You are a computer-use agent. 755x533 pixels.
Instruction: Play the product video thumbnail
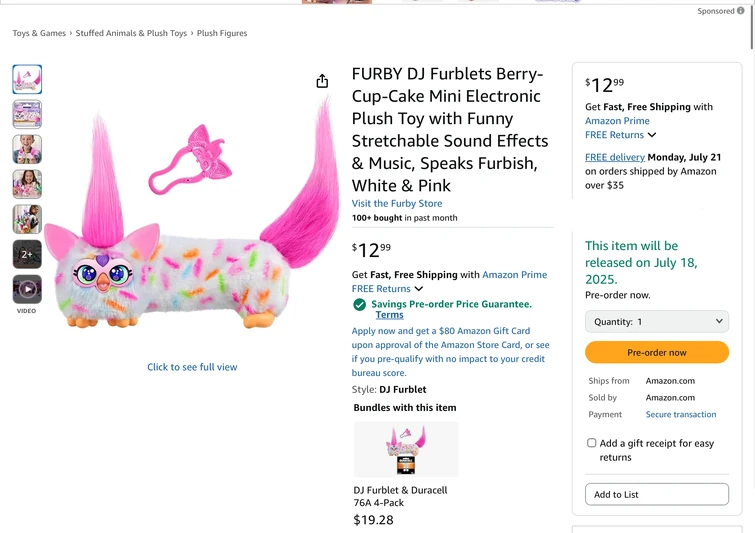(x=27, y=289)
